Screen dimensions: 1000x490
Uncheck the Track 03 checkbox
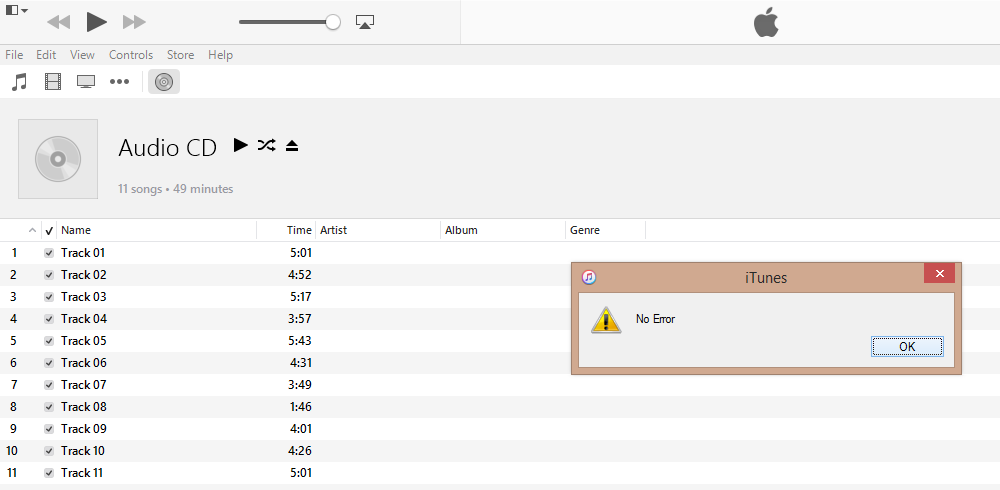point(49,297)
